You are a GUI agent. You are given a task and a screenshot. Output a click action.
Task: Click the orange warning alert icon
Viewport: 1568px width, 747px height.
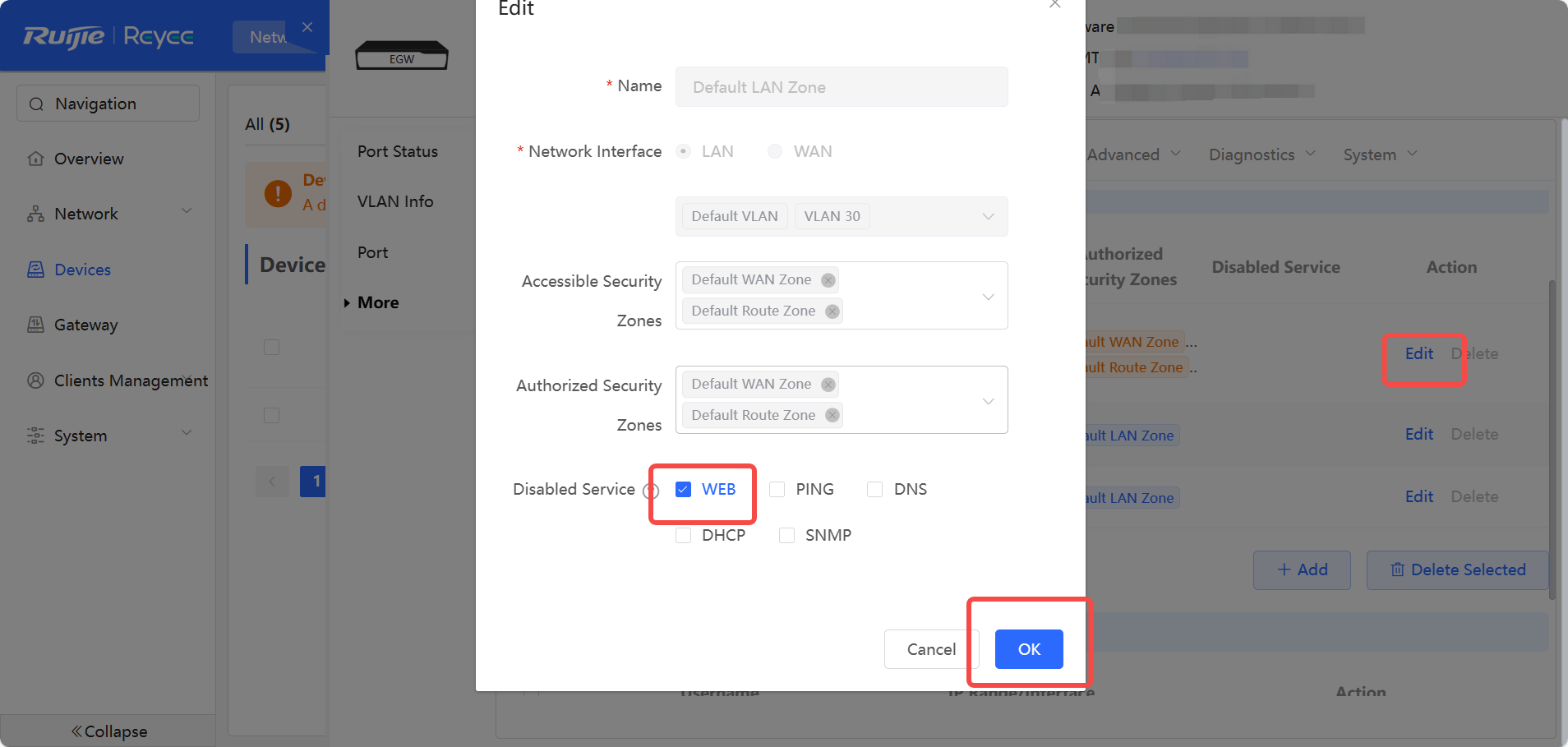[x=278, y=194]
